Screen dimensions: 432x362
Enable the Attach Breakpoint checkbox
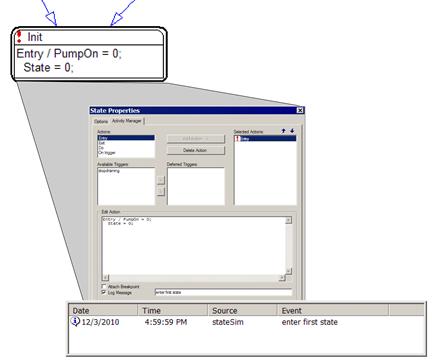104,286
